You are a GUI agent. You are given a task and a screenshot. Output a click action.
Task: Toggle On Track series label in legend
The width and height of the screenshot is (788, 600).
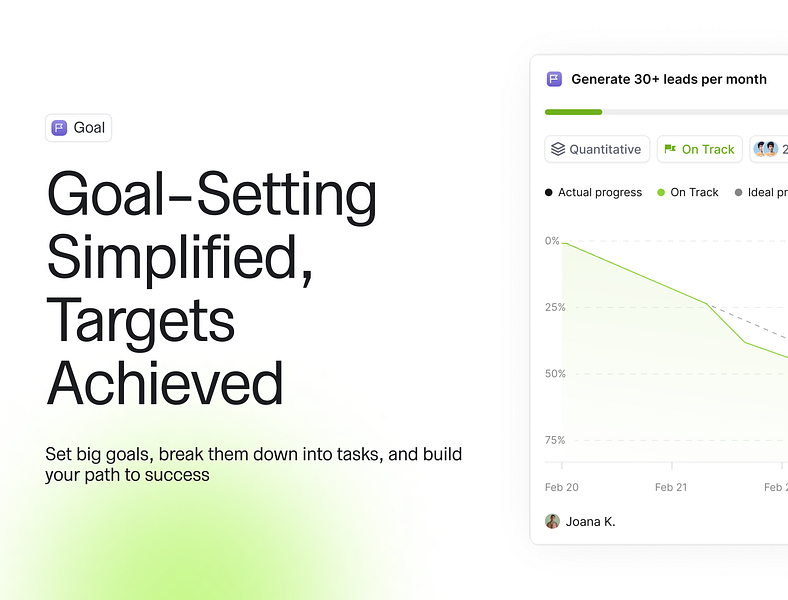694,192
